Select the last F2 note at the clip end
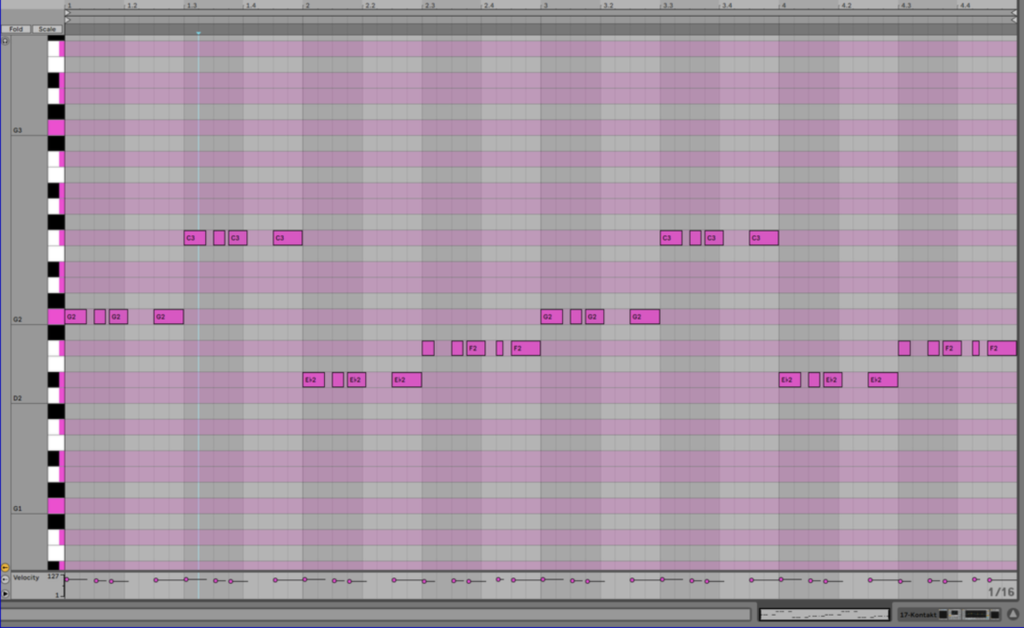Image resolution: width=1024 pixels, height=628 pixels. point(1002,348)
